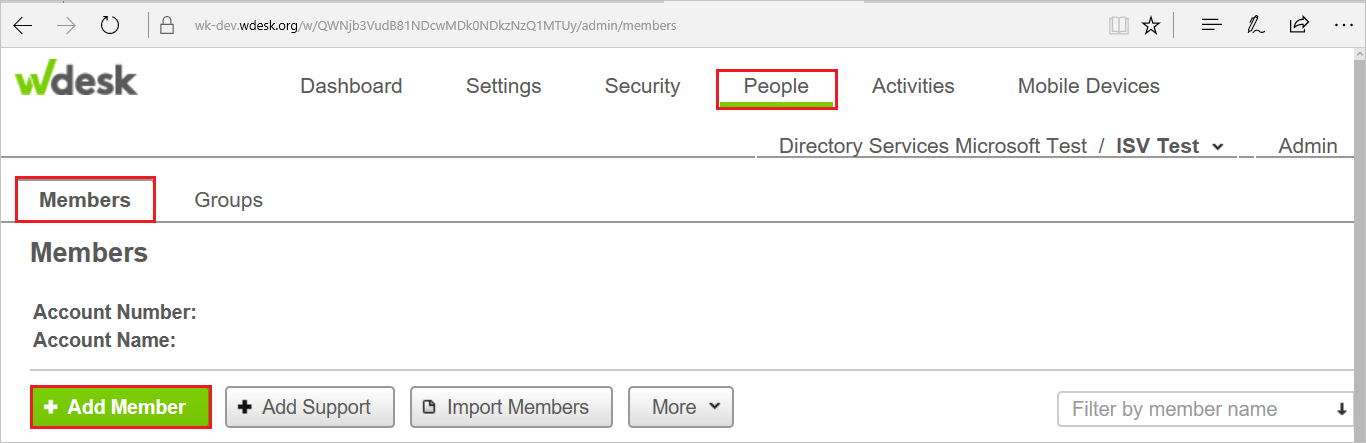This screenshot has height=443, width=1366.
Task: Open the browser more options ellipsis
Action: coord(1343,25)
